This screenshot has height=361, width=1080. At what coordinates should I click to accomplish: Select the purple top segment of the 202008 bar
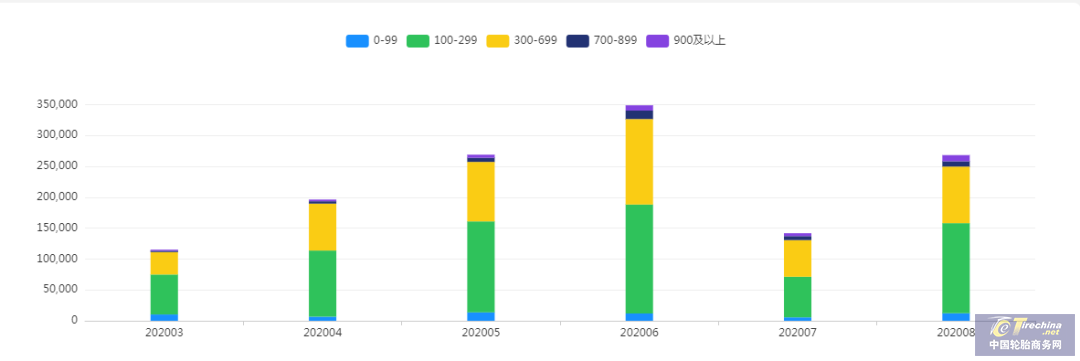(x=956, y=158)
